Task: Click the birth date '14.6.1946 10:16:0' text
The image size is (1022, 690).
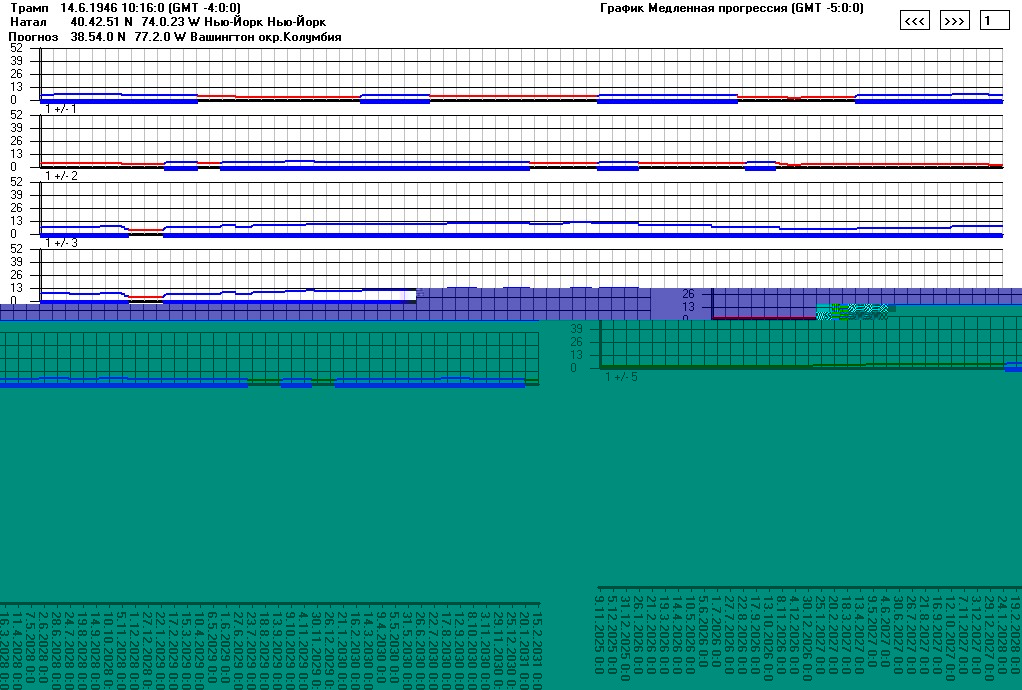Action: click(x=113, y=8)
